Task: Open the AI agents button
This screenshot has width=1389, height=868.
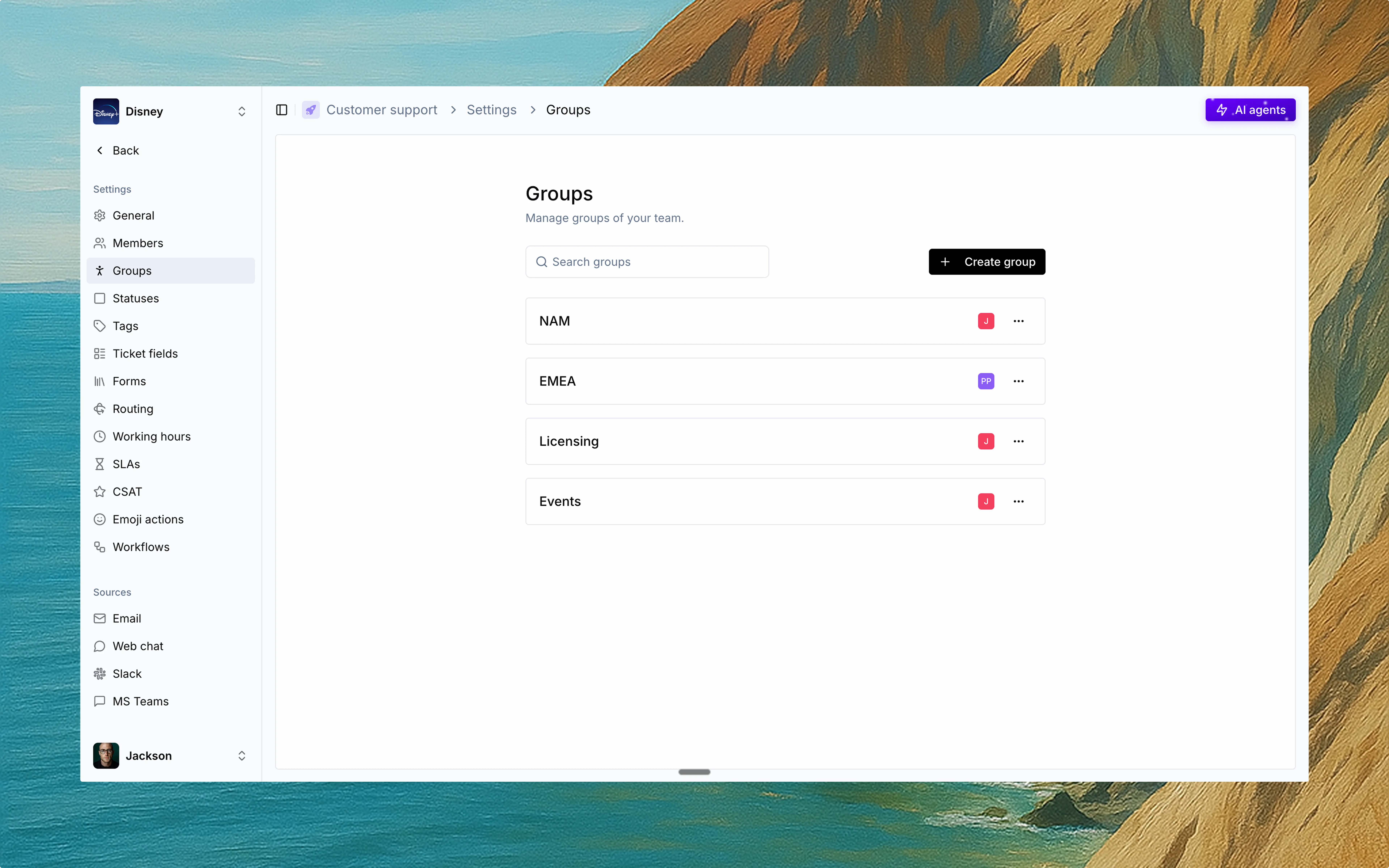Action: click(1250, 110)
